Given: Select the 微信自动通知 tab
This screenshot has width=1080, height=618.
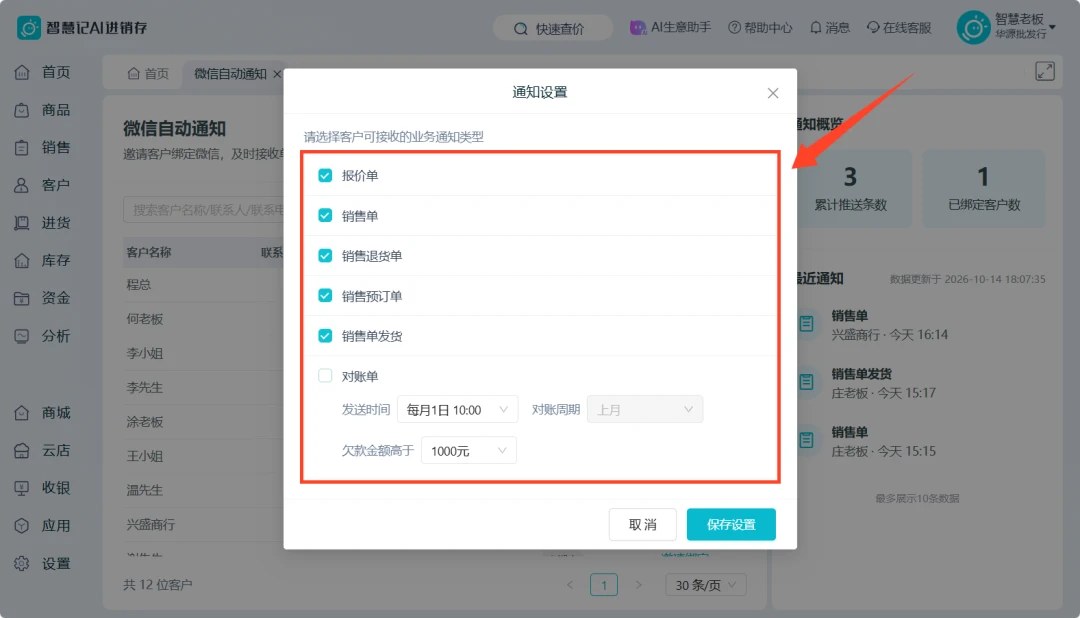Looking at the screenshot, I should click(x=230, y=74).
